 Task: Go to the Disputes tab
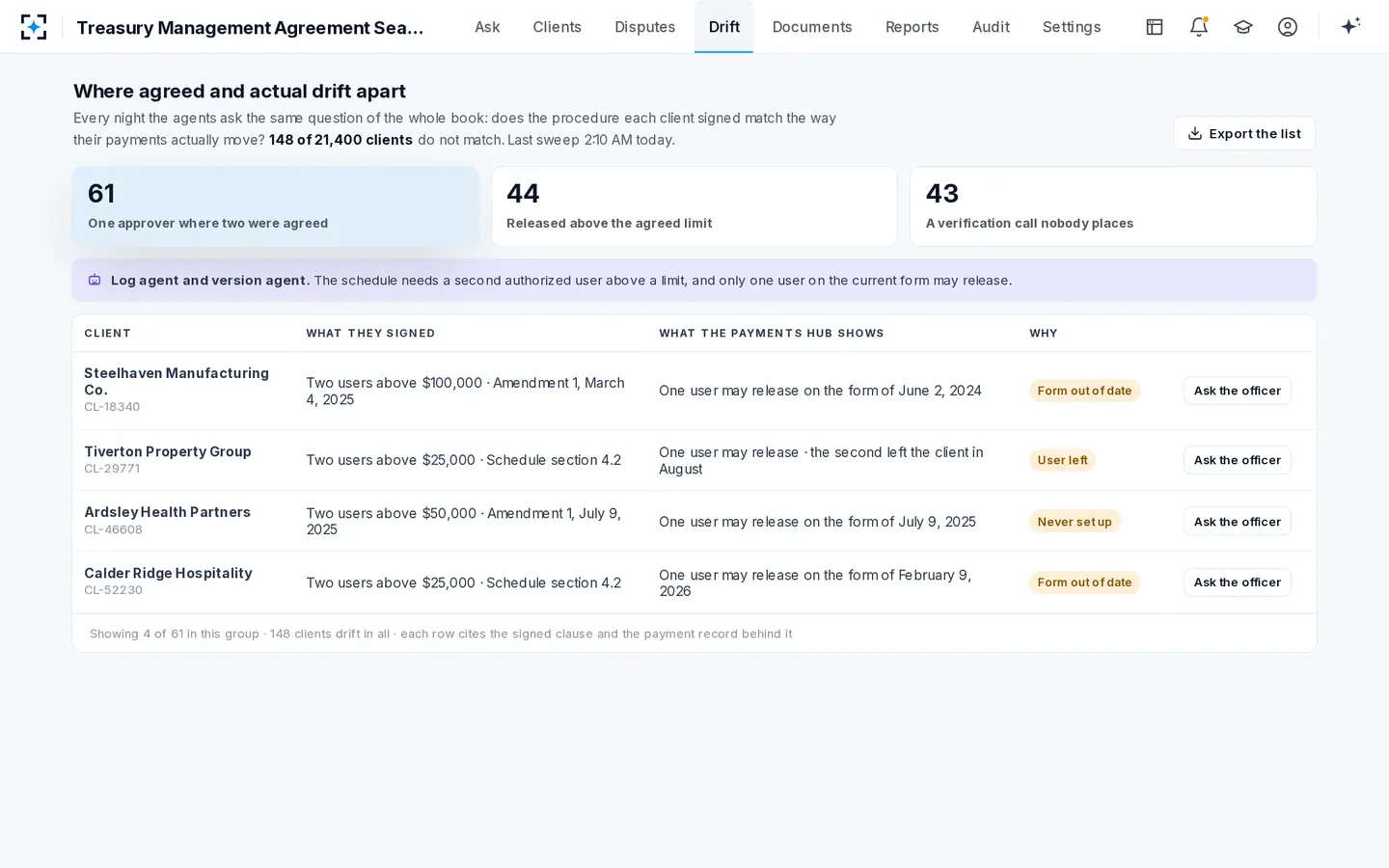coord(644,27)
